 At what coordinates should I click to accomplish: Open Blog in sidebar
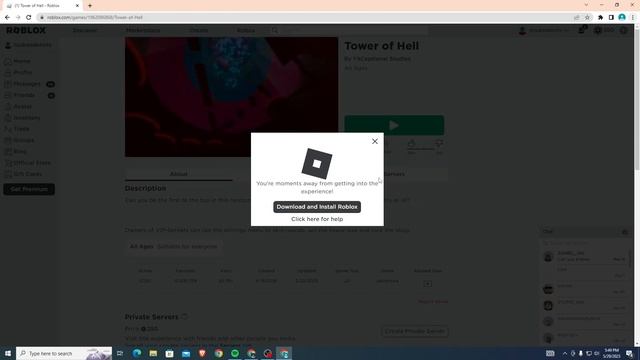click(16, 151)
